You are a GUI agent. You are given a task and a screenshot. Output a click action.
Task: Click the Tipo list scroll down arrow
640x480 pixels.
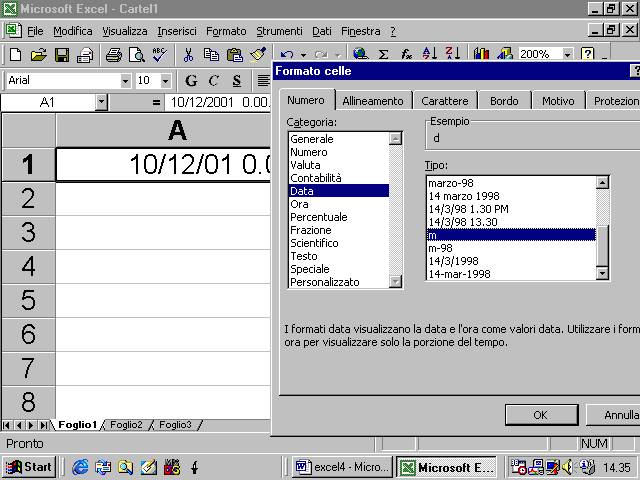602,273
